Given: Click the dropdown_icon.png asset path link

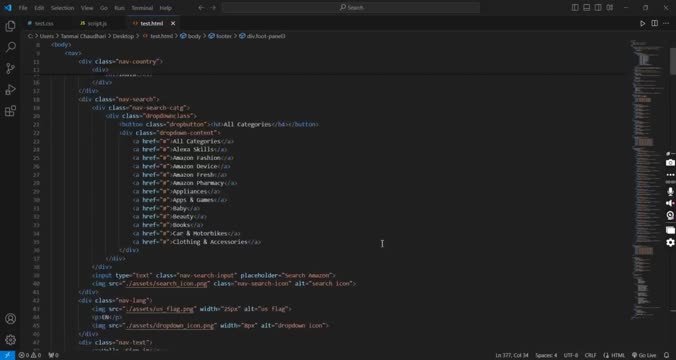Looking at the screenshot, I should (x=169, y=326).
